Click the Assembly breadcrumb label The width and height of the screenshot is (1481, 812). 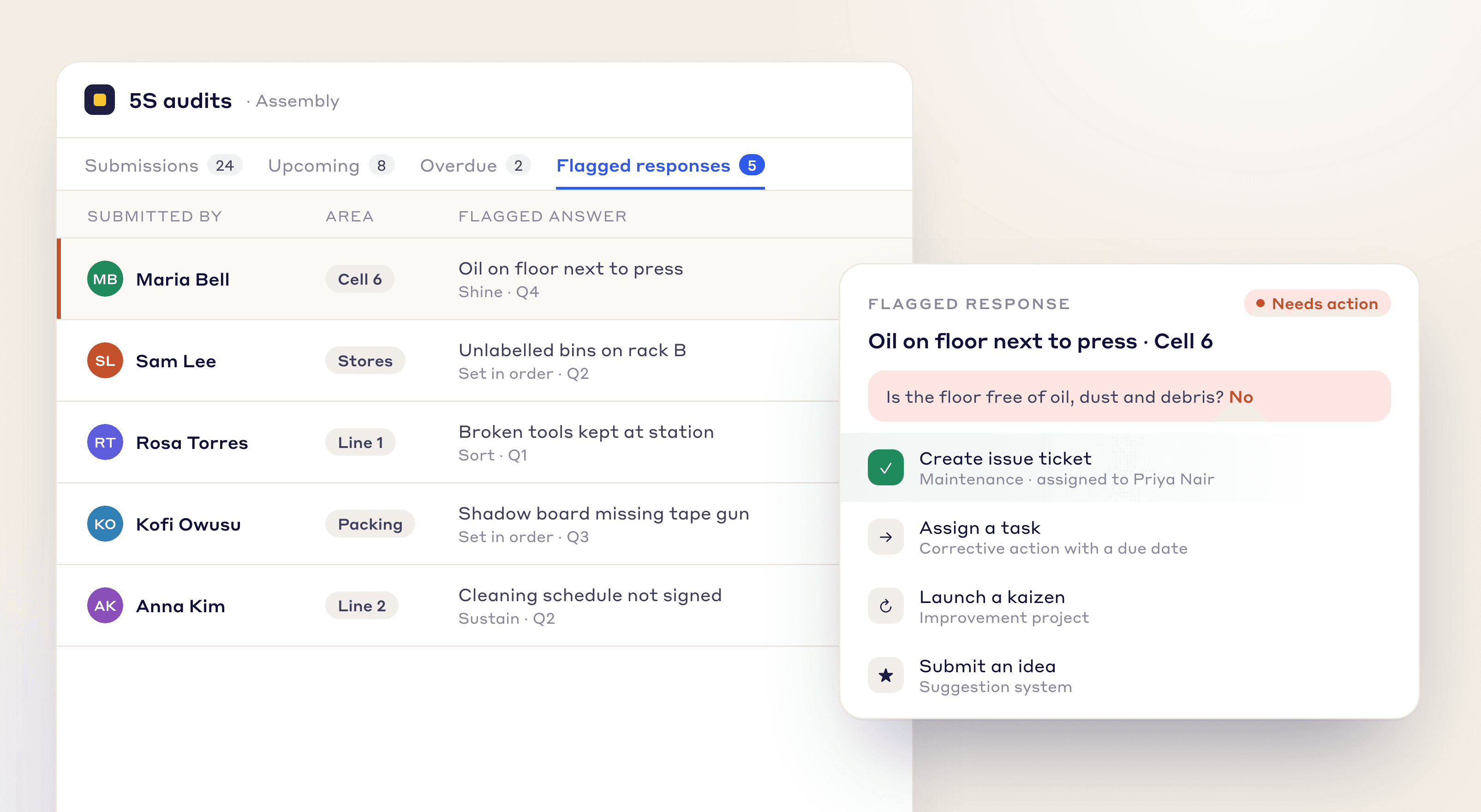pyautogui.click(x=297, y=101)
